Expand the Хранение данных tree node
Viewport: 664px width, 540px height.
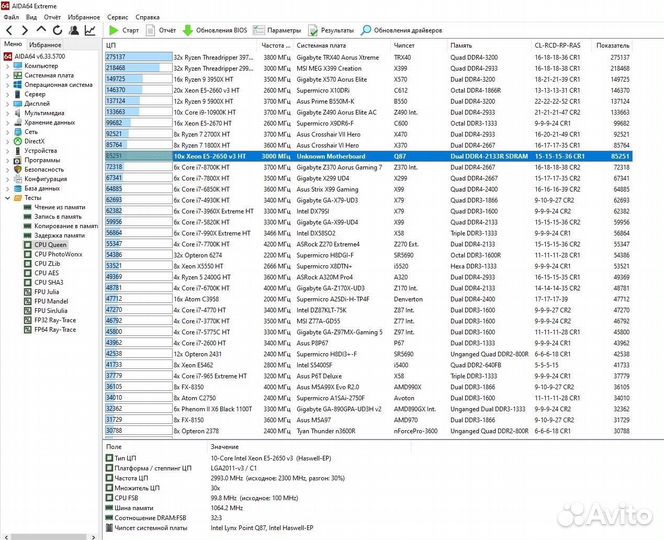click(x=7, y=122)
